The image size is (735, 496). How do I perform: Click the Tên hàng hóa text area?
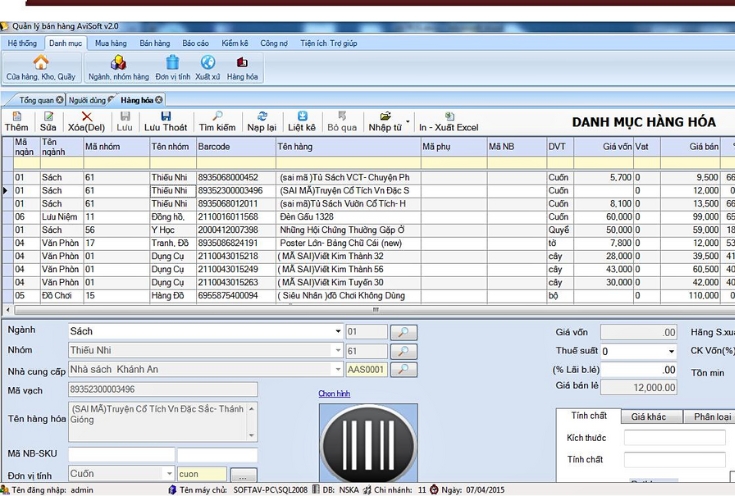click(x=163, y=421)
